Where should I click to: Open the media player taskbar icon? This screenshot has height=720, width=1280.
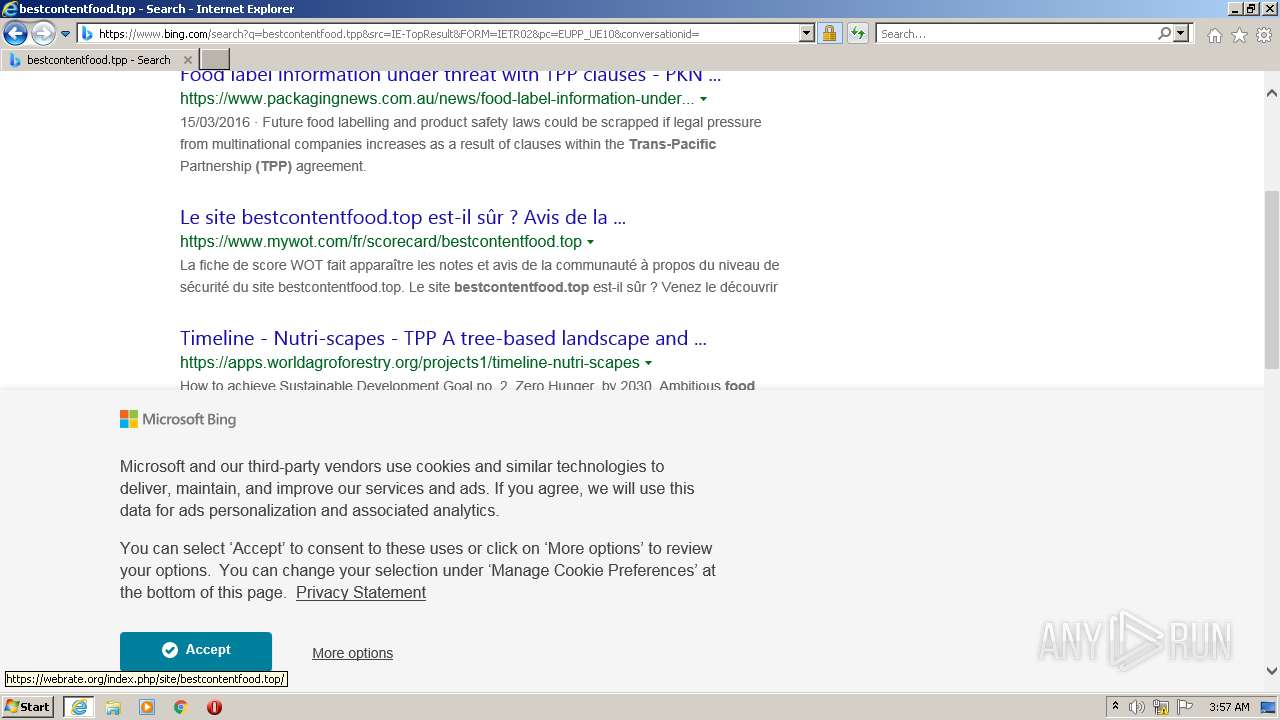click(x=147, y=707)
